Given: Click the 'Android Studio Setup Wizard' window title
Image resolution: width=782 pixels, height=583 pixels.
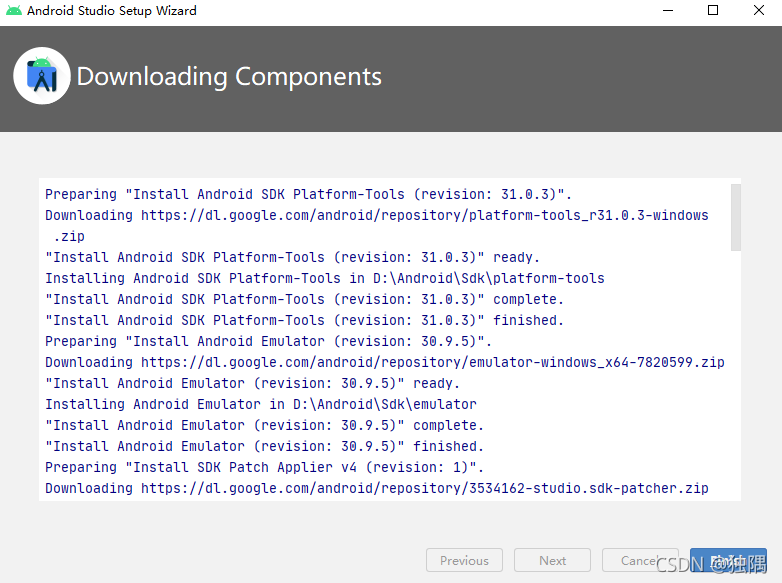Looking at the screenshot, I should click(112, 10).
